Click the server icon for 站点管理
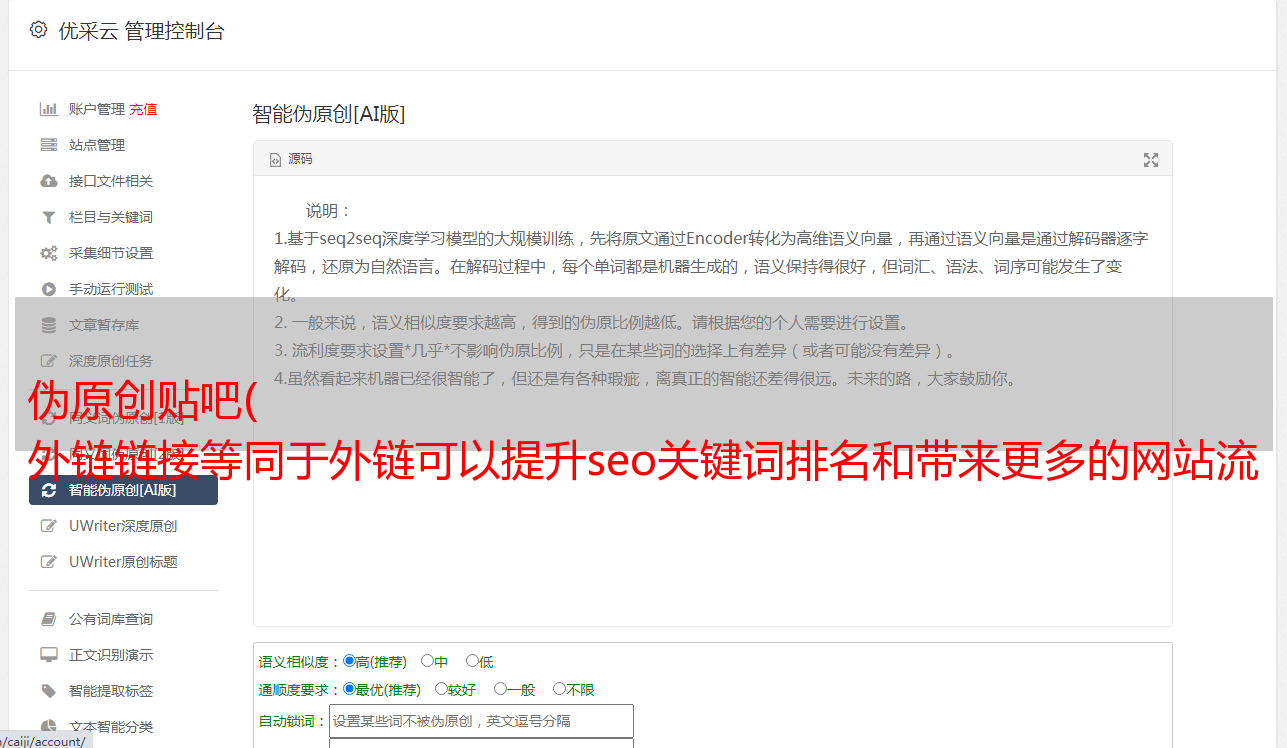 point(48,145)
